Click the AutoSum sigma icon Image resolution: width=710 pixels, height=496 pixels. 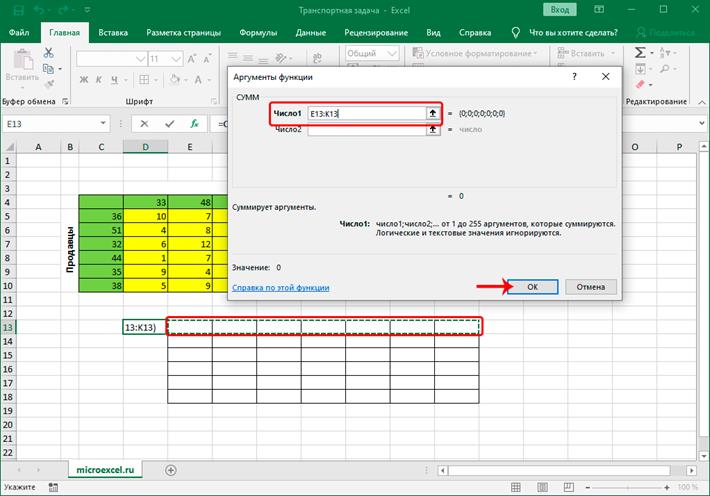point(640,53)
